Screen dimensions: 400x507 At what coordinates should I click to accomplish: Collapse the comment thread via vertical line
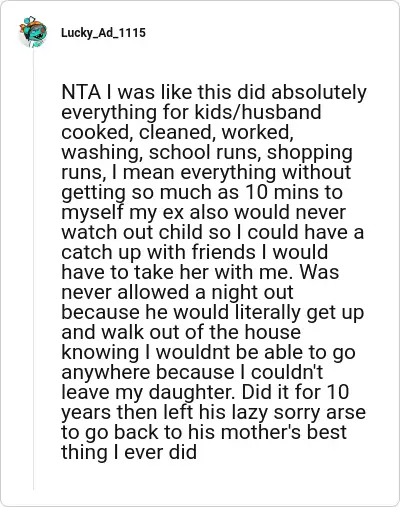pyautogui.click(x=33, y=269)
